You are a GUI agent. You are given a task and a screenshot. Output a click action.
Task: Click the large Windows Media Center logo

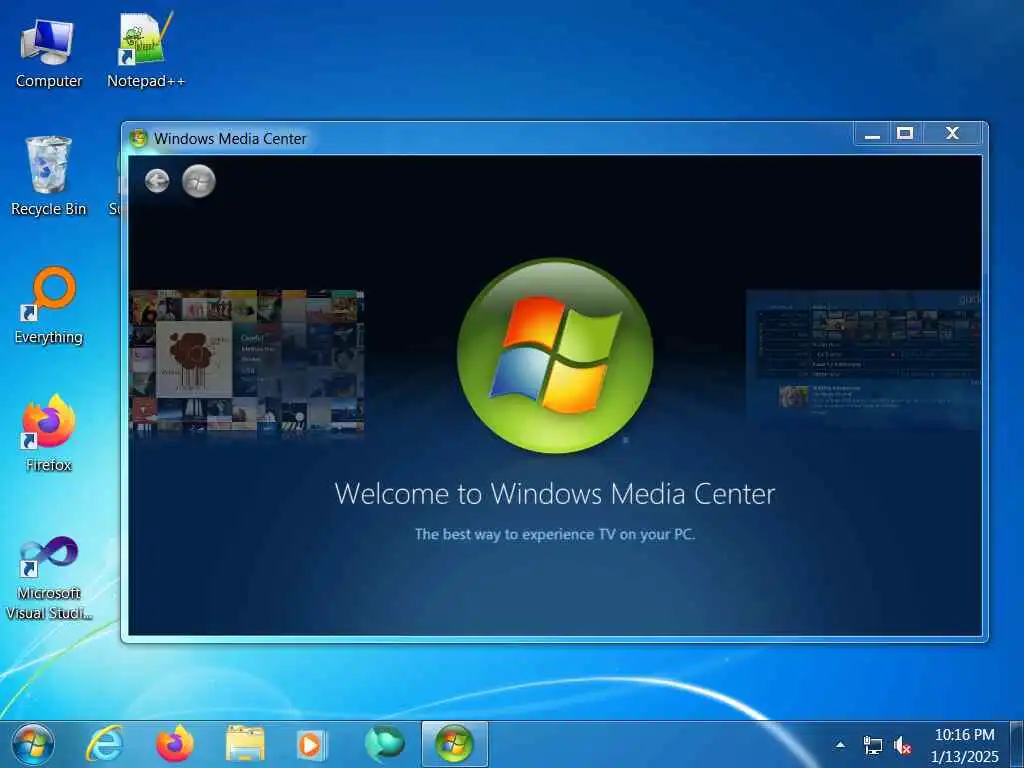coord(555,355)
